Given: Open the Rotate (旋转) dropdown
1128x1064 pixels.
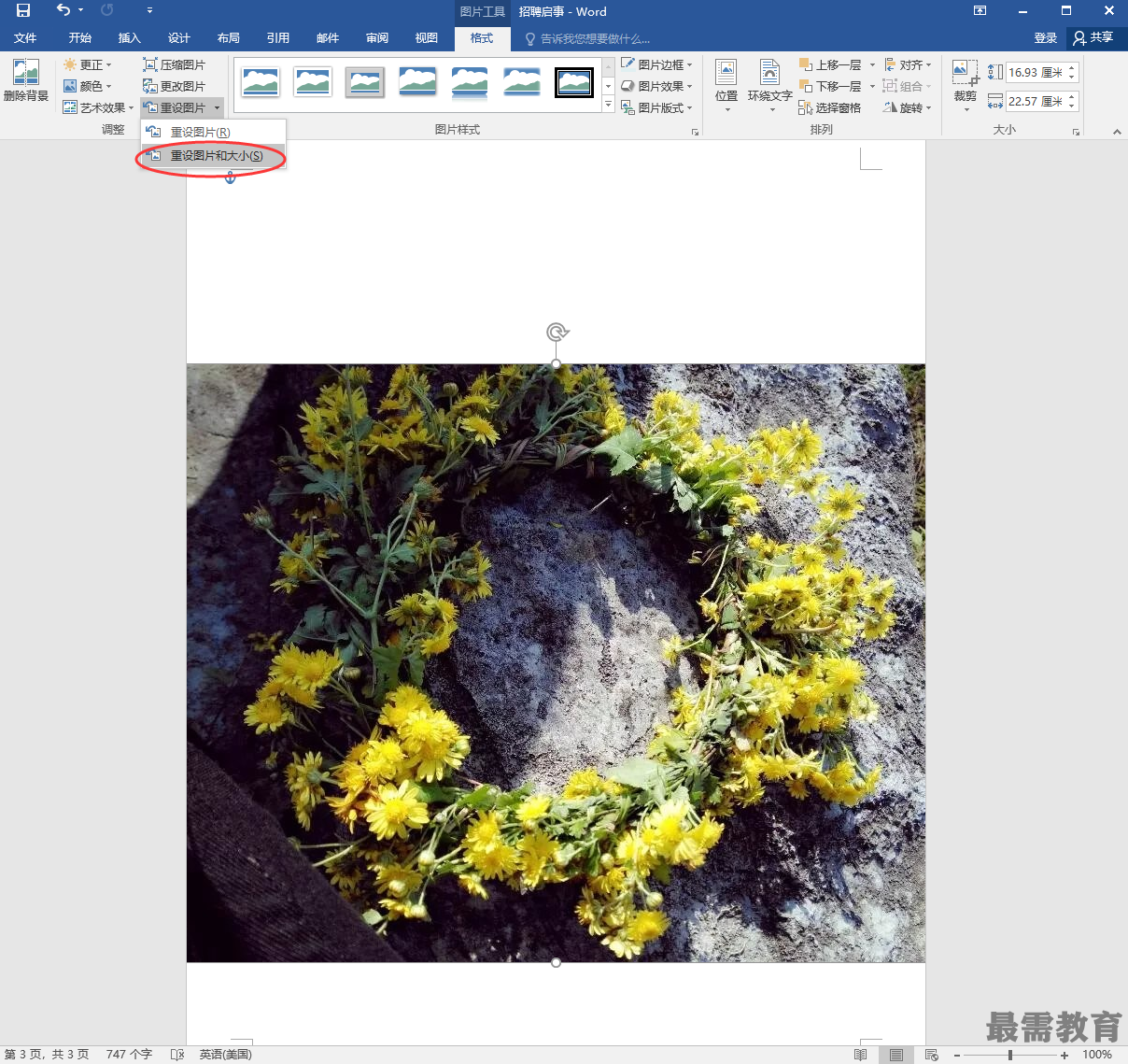Looking at the screenshot, I should (908, 107).
